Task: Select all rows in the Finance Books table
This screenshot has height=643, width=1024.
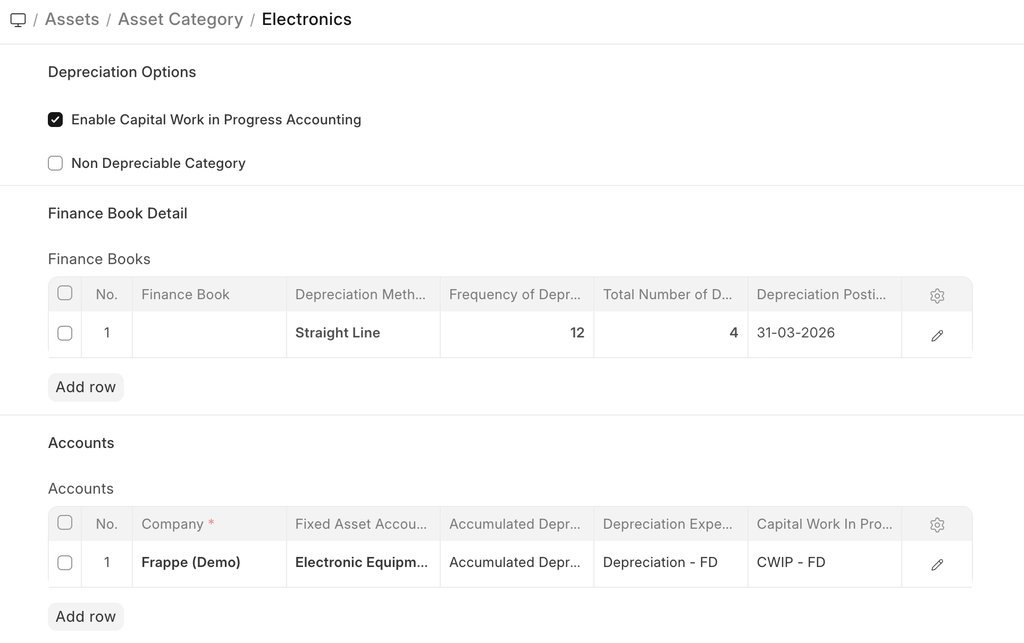Action: point(65,294)
